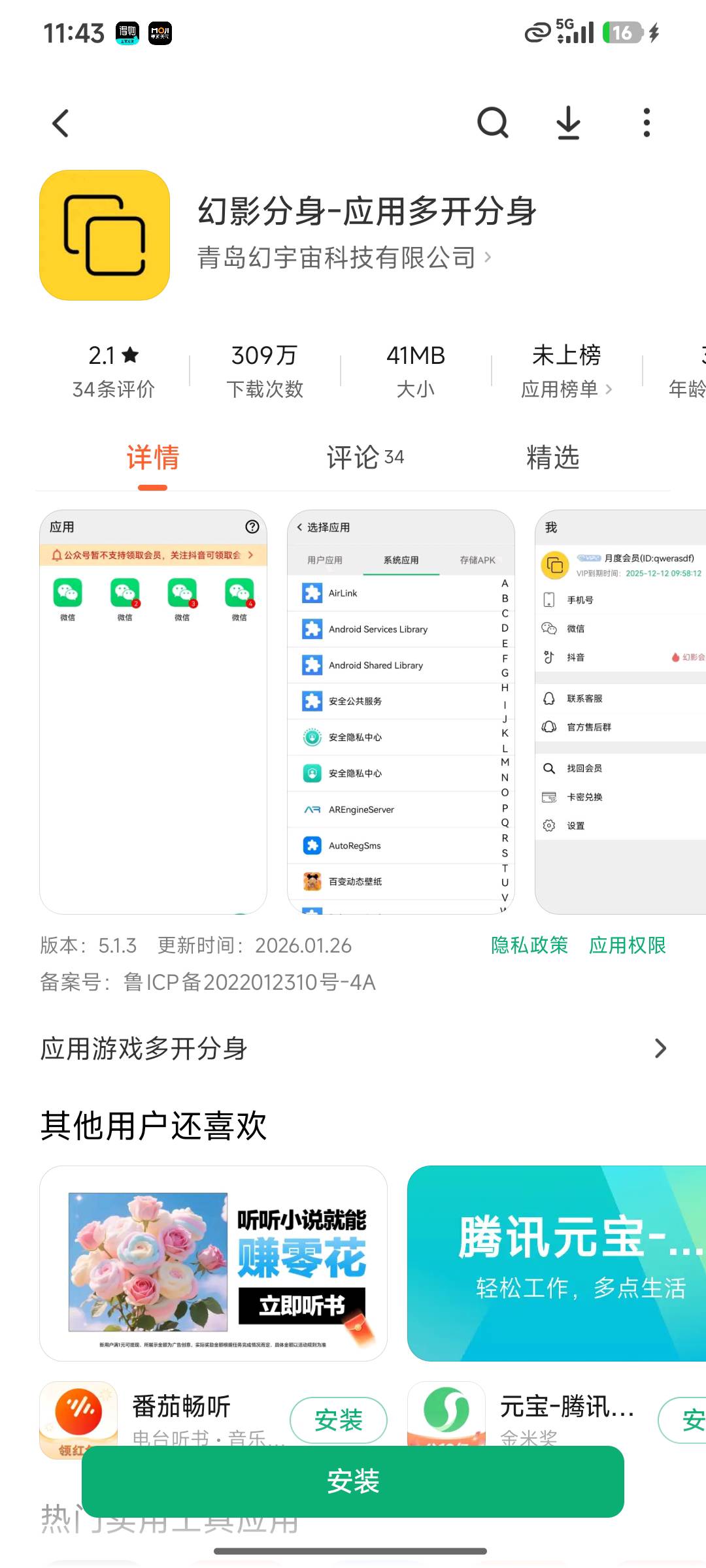Install 番茄畅听 app
The height and width of the screenshot is (1568, 706).
(x=339, y=1420)
